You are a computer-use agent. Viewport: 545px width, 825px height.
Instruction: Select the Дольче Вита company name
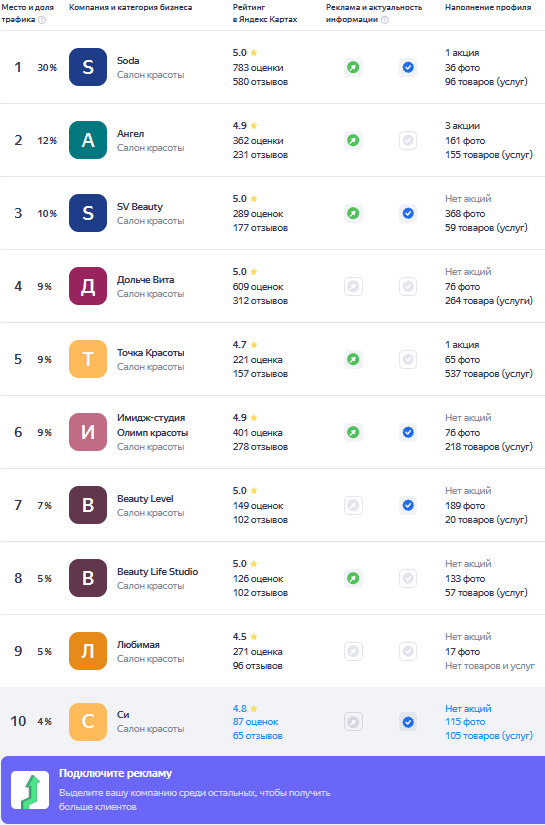click(x=146, y=279)
